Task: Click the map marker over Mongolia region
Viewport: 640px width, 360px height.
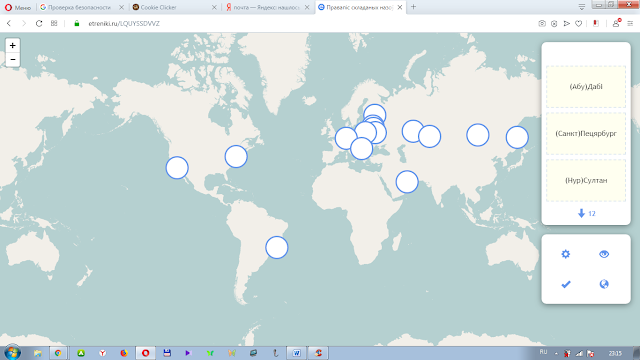Action: (478, 135)
